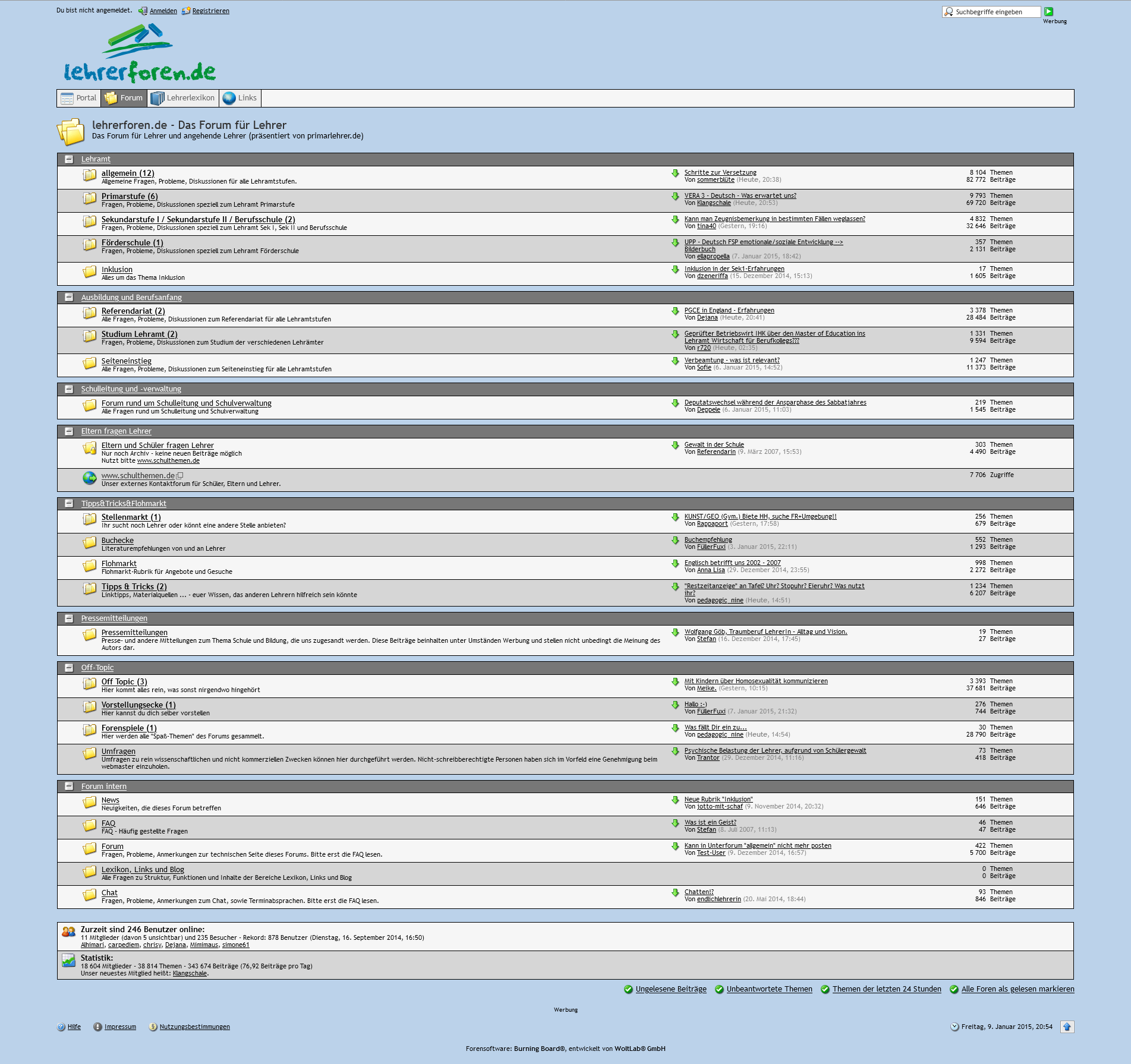This screenshot has height=1064, width=1131.
Task: Click the globe icon next to www.schulthemen.de
Action: [89, 478]
